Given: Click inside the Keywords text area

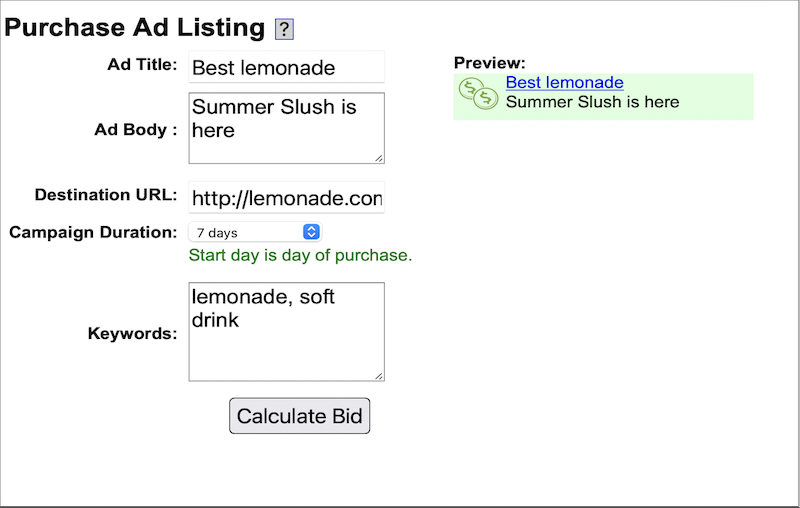Looking at the screenshot, I should pos(286,332).
